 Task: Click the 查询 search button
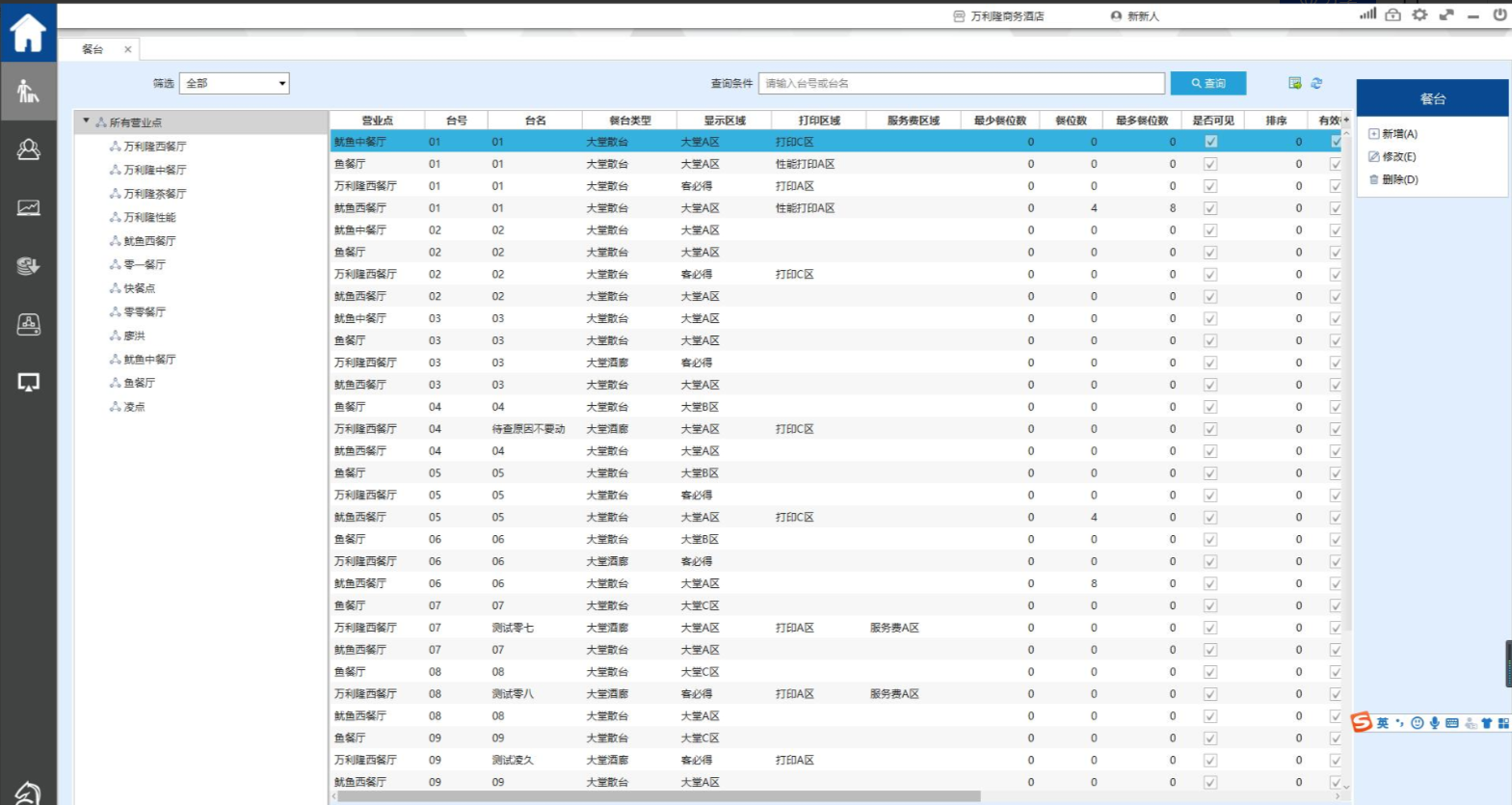coord(1207,84)
